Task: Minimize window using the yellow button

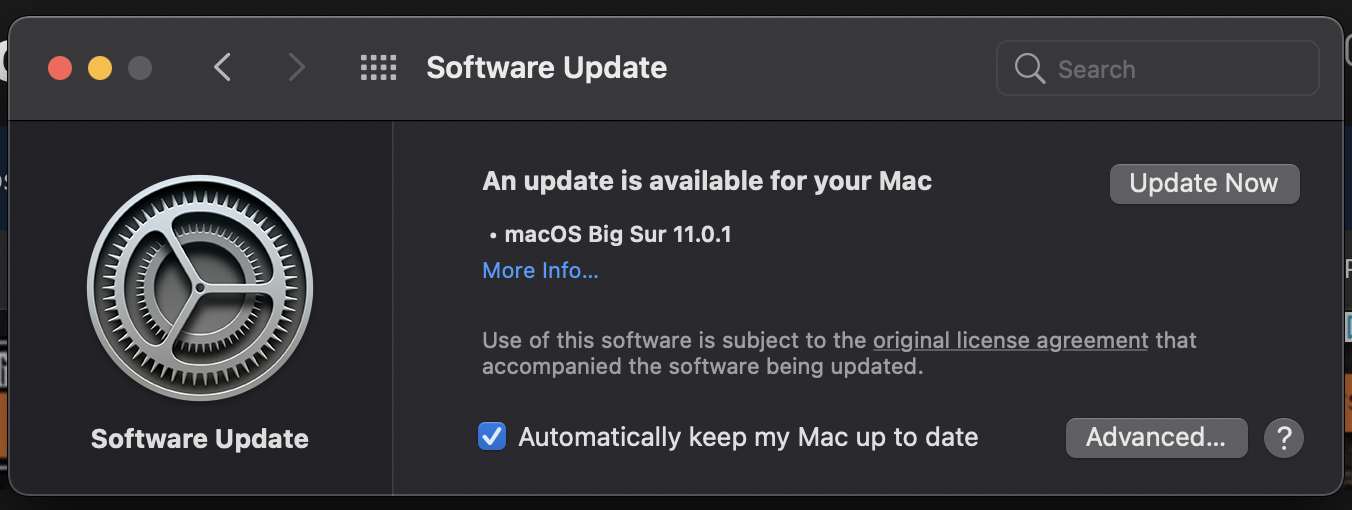Action: click(x=100, y=68)
